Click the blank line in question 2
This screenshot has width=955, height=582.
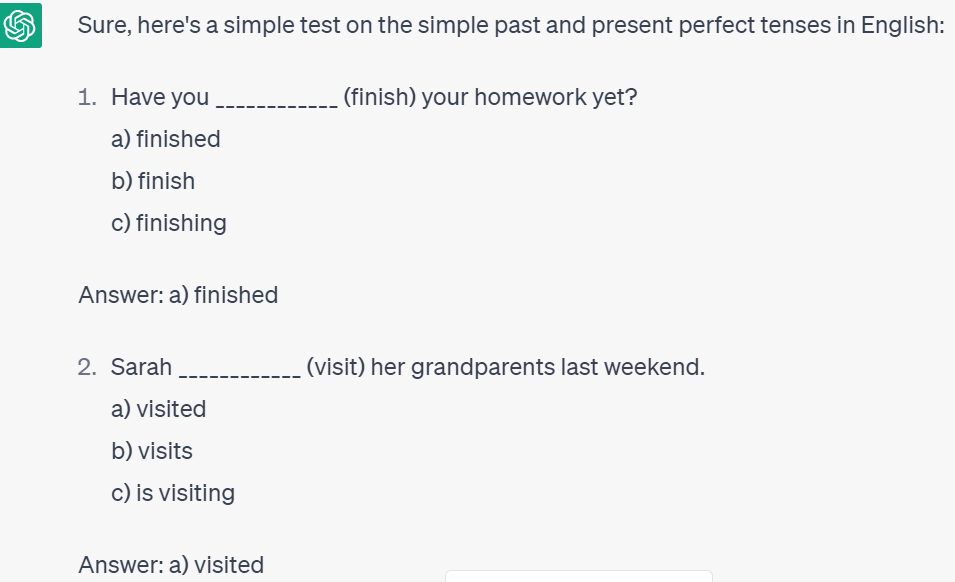[239, 371]
